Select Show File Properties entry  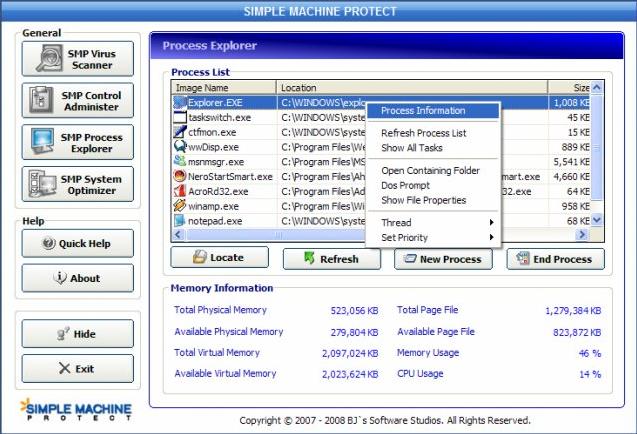[x=433, y=200]
